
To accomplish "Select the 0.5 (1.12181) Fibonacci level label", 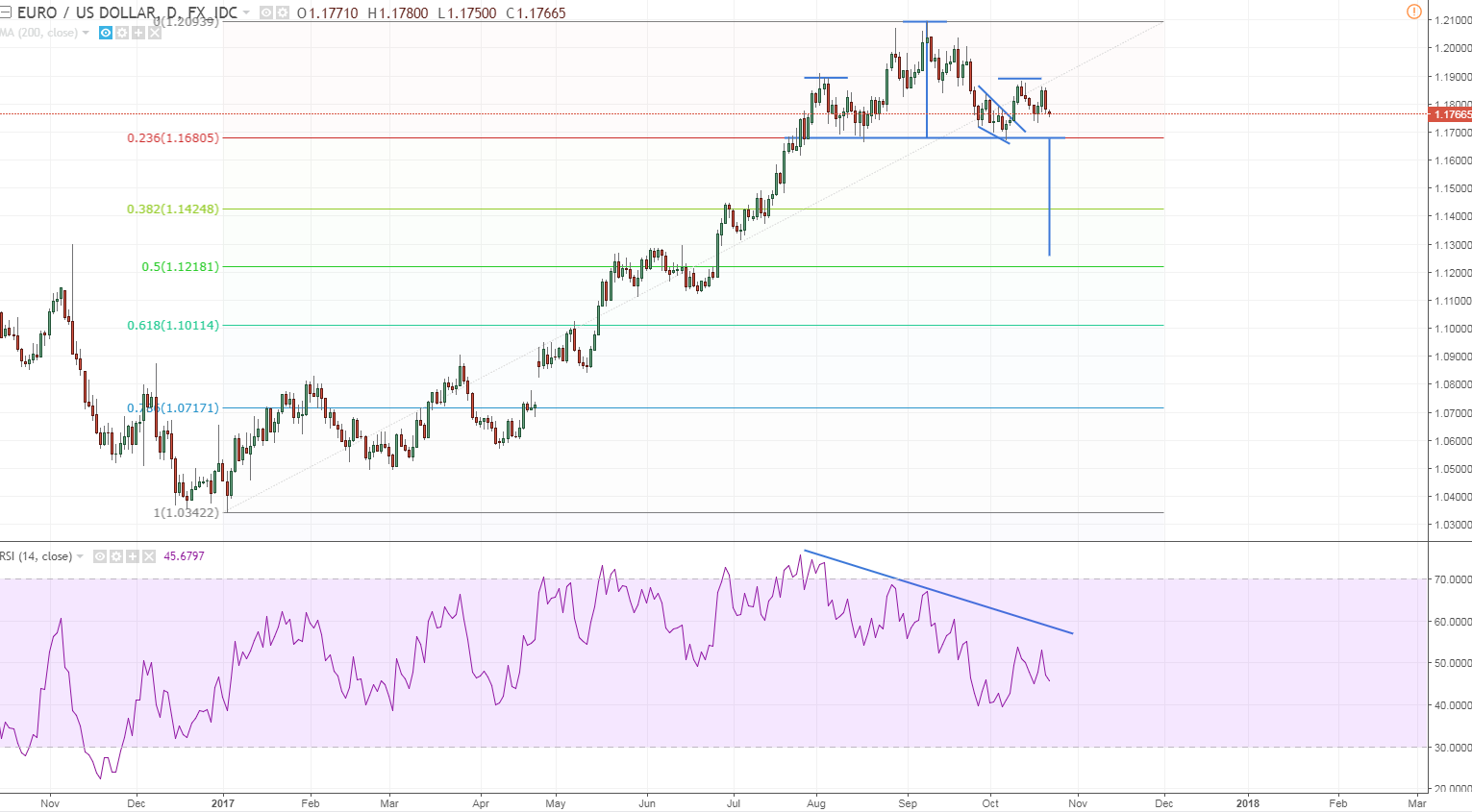I will coord(181,266).
